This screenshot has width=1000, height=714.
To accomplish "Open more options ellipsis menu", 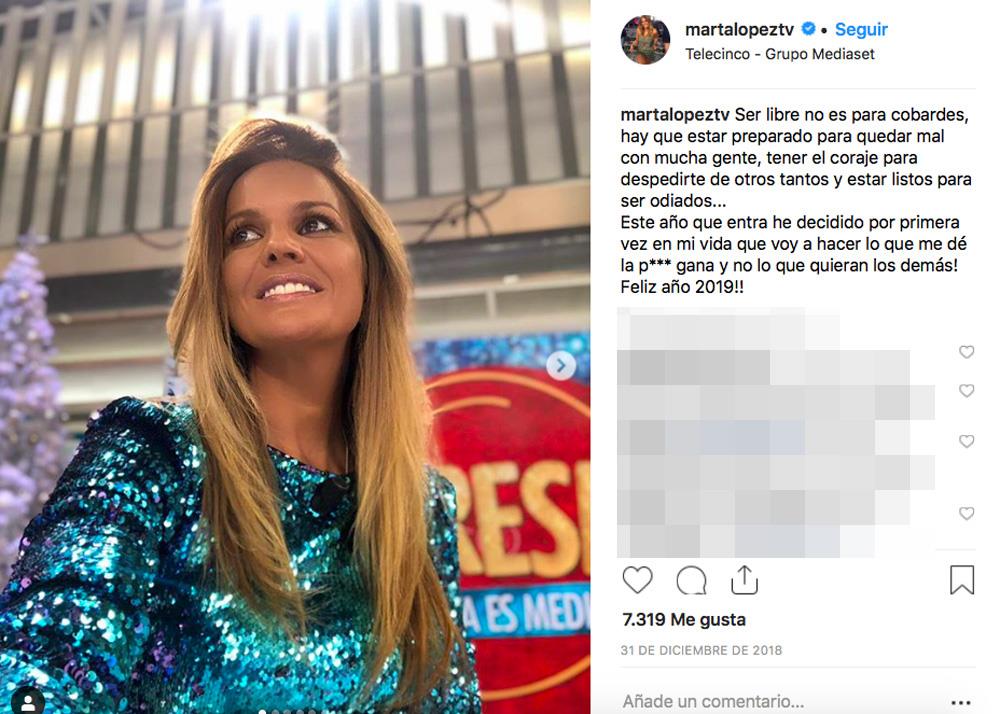I will (960, 703).
